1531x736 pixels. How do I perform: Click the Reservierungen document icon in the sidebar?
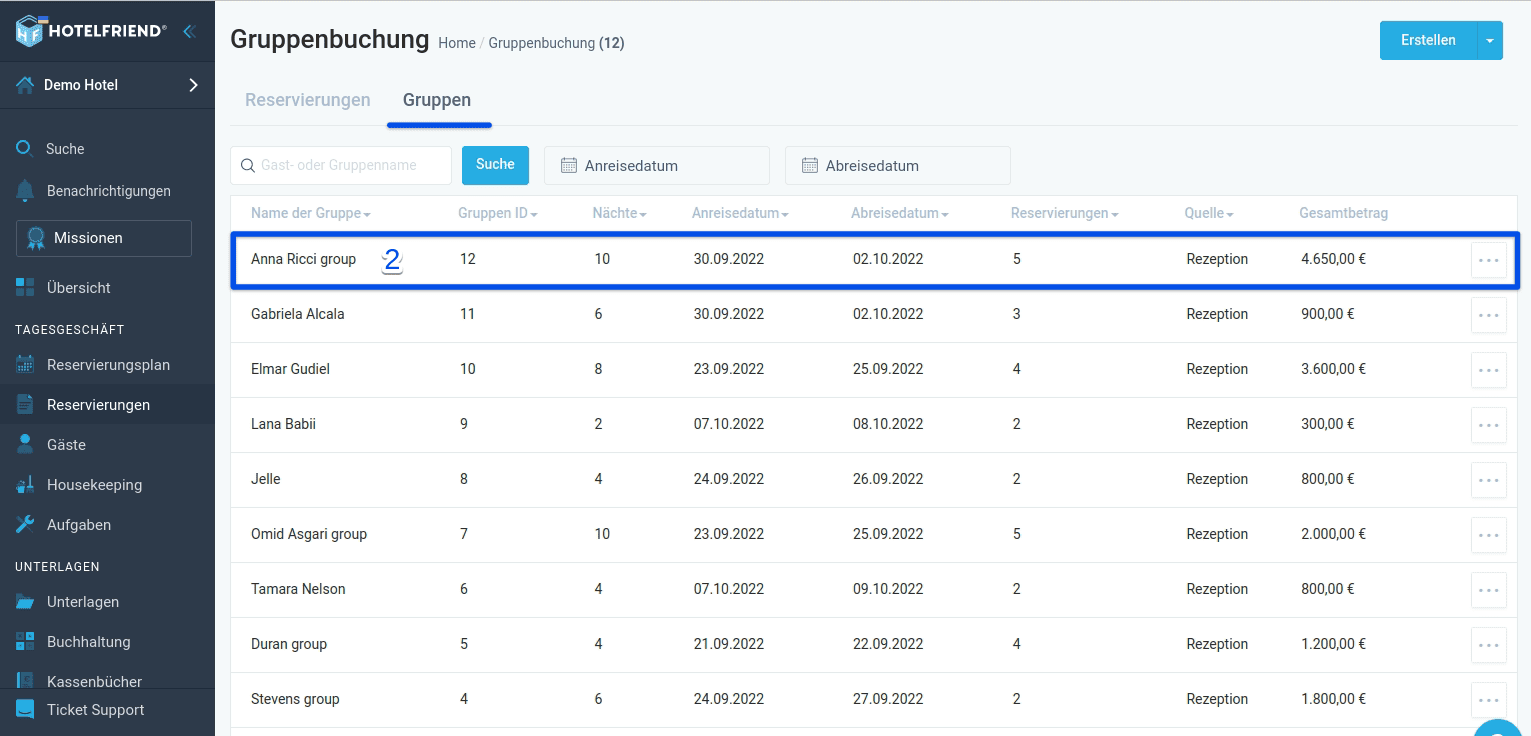coord(25,405)
